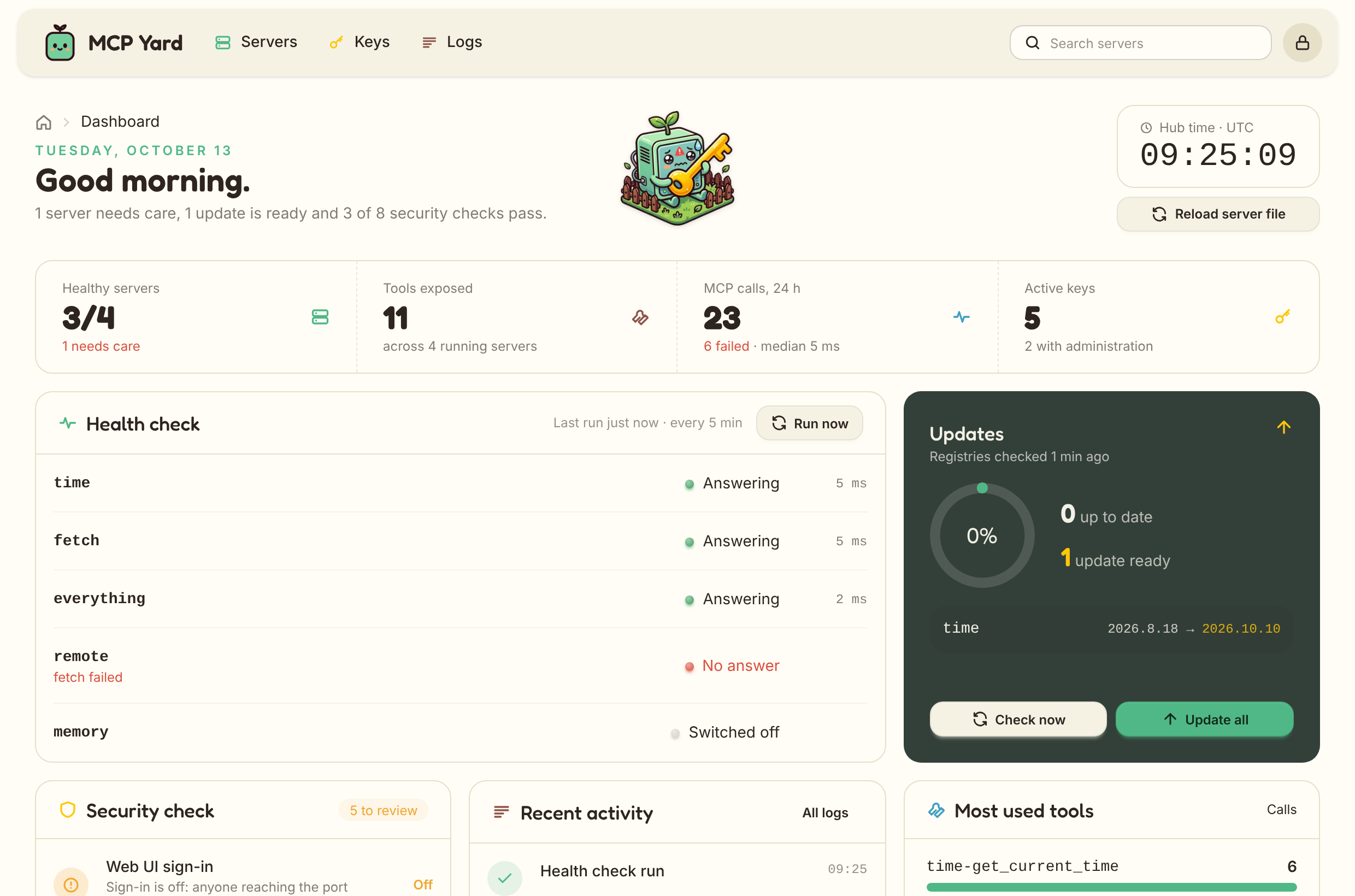Select the remote server row
The height and width of the screenshot is (896, 1355).
tap(460, 667)
